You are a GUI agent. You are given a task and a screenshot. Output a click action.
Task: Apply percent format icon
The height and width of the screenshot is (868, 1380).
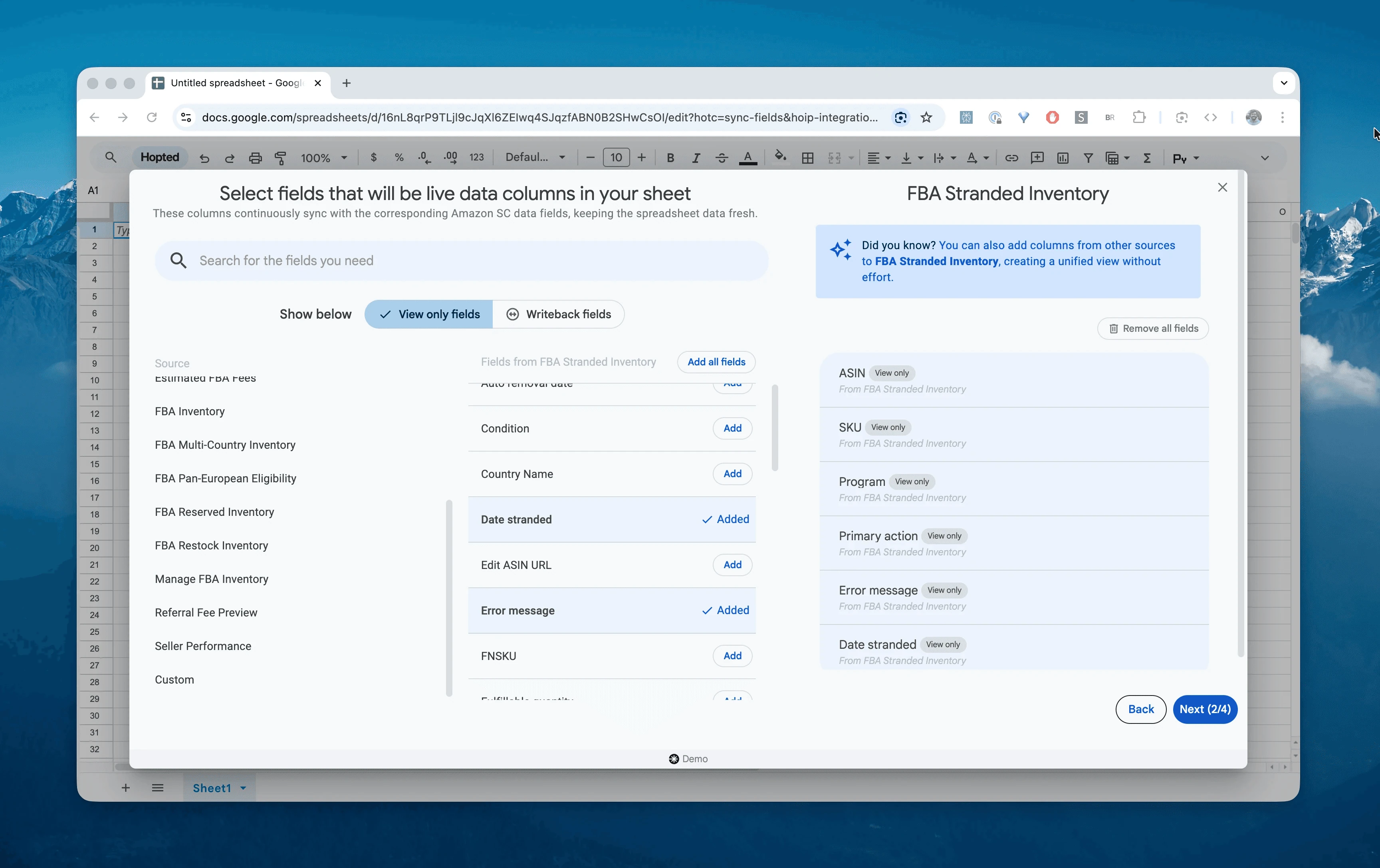point(399,158)
